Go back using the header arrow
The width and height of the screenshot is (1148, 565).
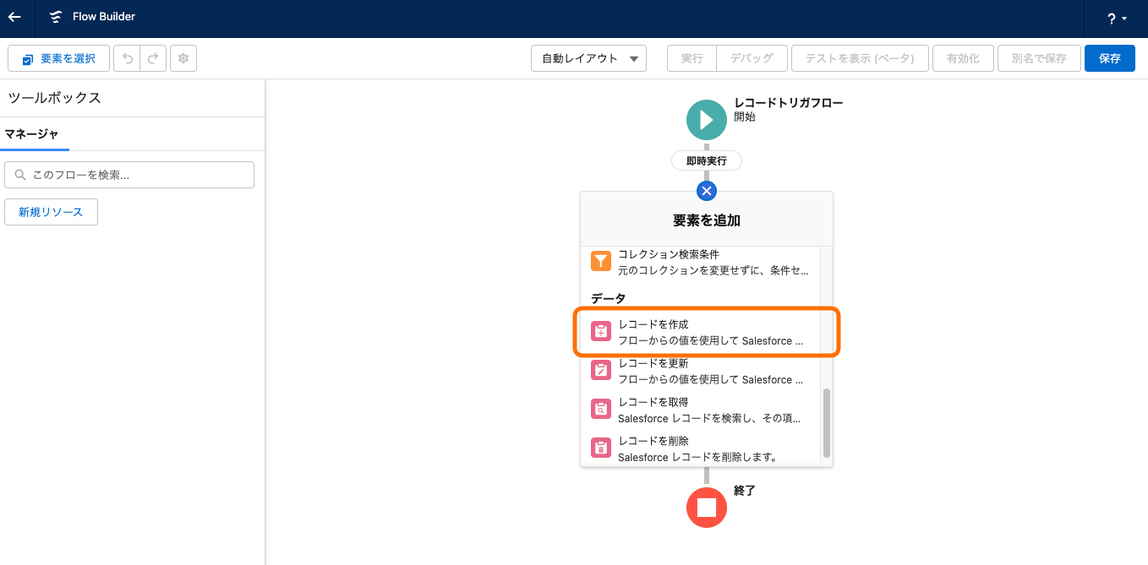15,18
